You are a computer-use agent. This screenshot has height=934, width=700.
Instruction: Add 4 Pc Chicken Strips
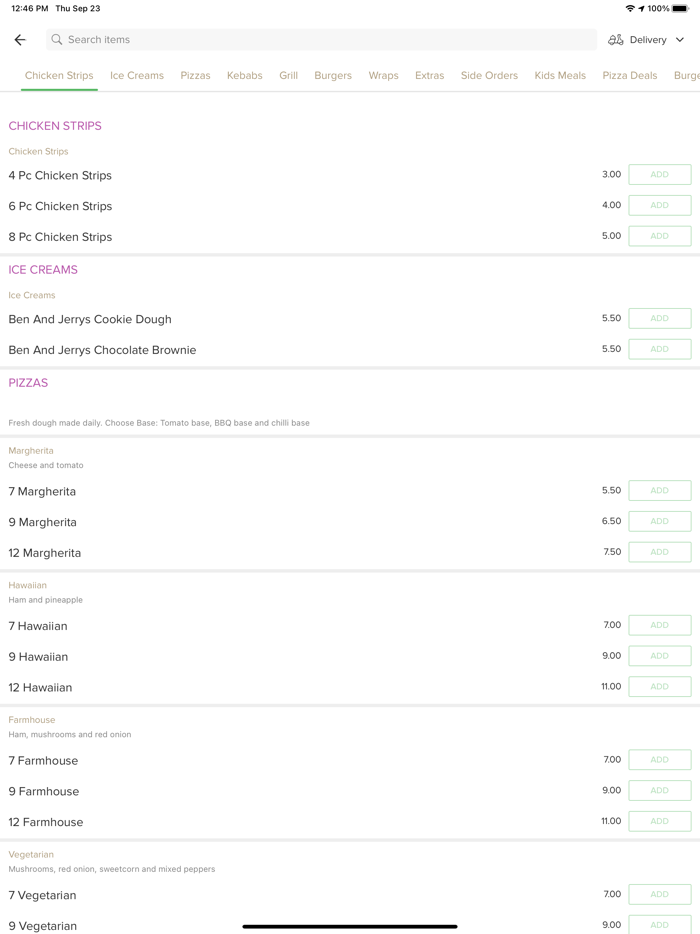point(659,175)
